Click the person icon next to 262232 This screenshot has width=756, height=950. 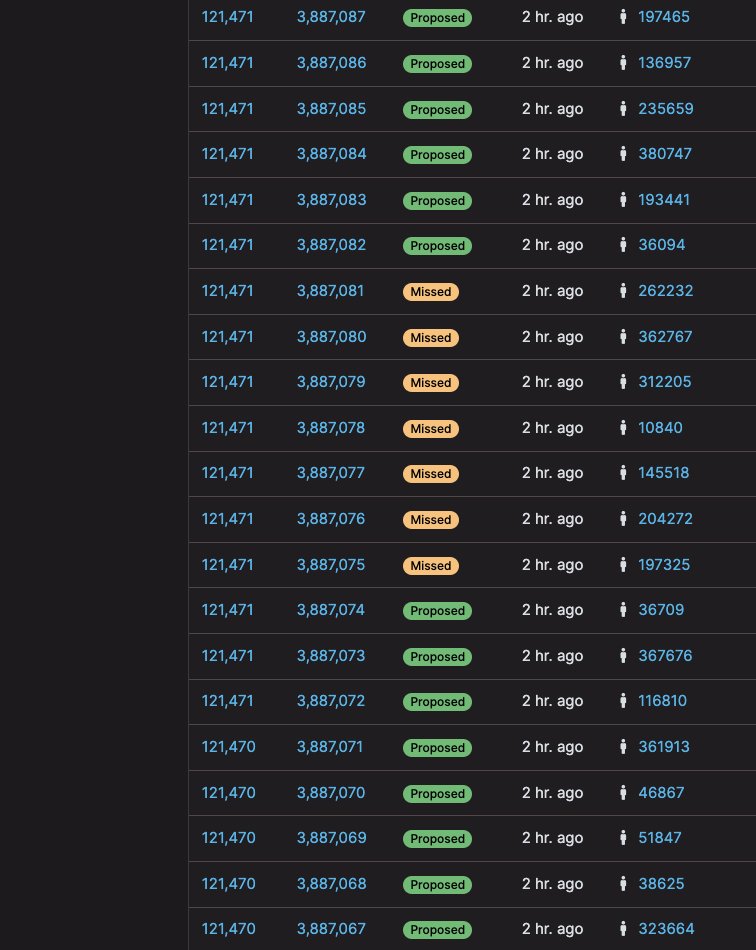tap(624, 291)
